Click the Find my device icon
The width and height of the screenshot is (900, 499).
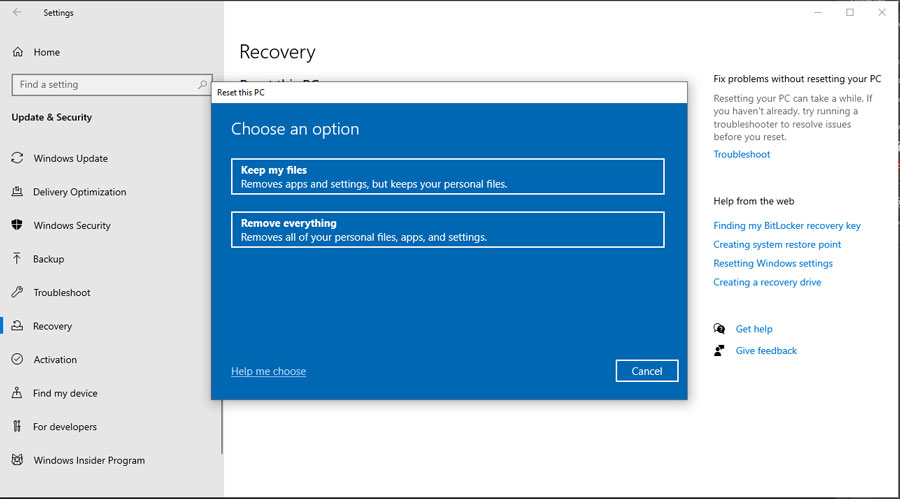(x=17, y=393)
